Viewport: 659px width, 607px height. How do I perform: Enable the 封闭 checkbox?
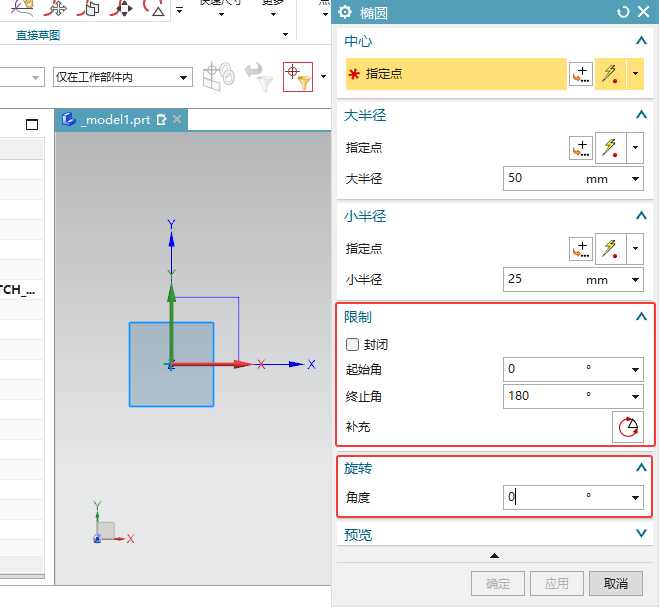click(352, 345)
